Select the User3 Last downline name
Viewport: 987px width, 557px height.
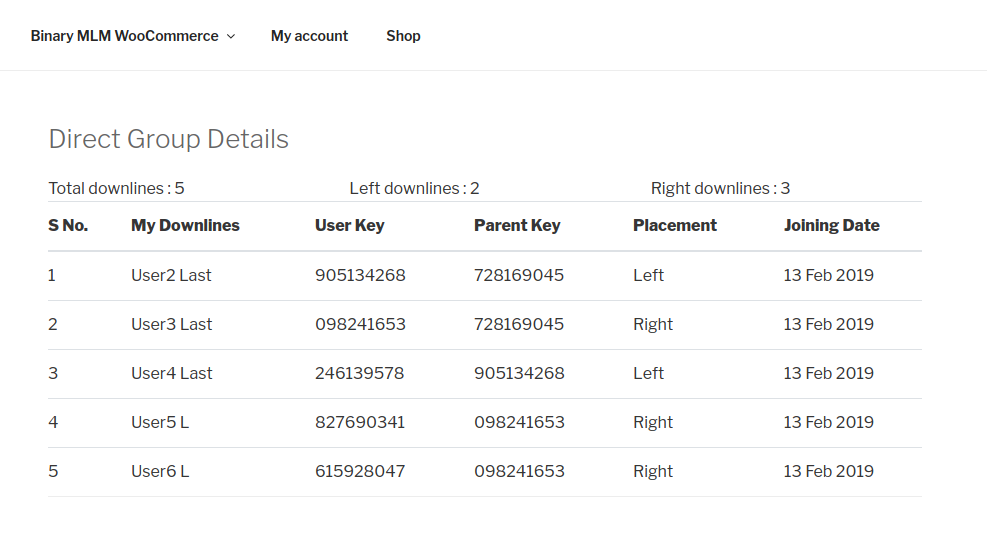[x=171, y=324]
